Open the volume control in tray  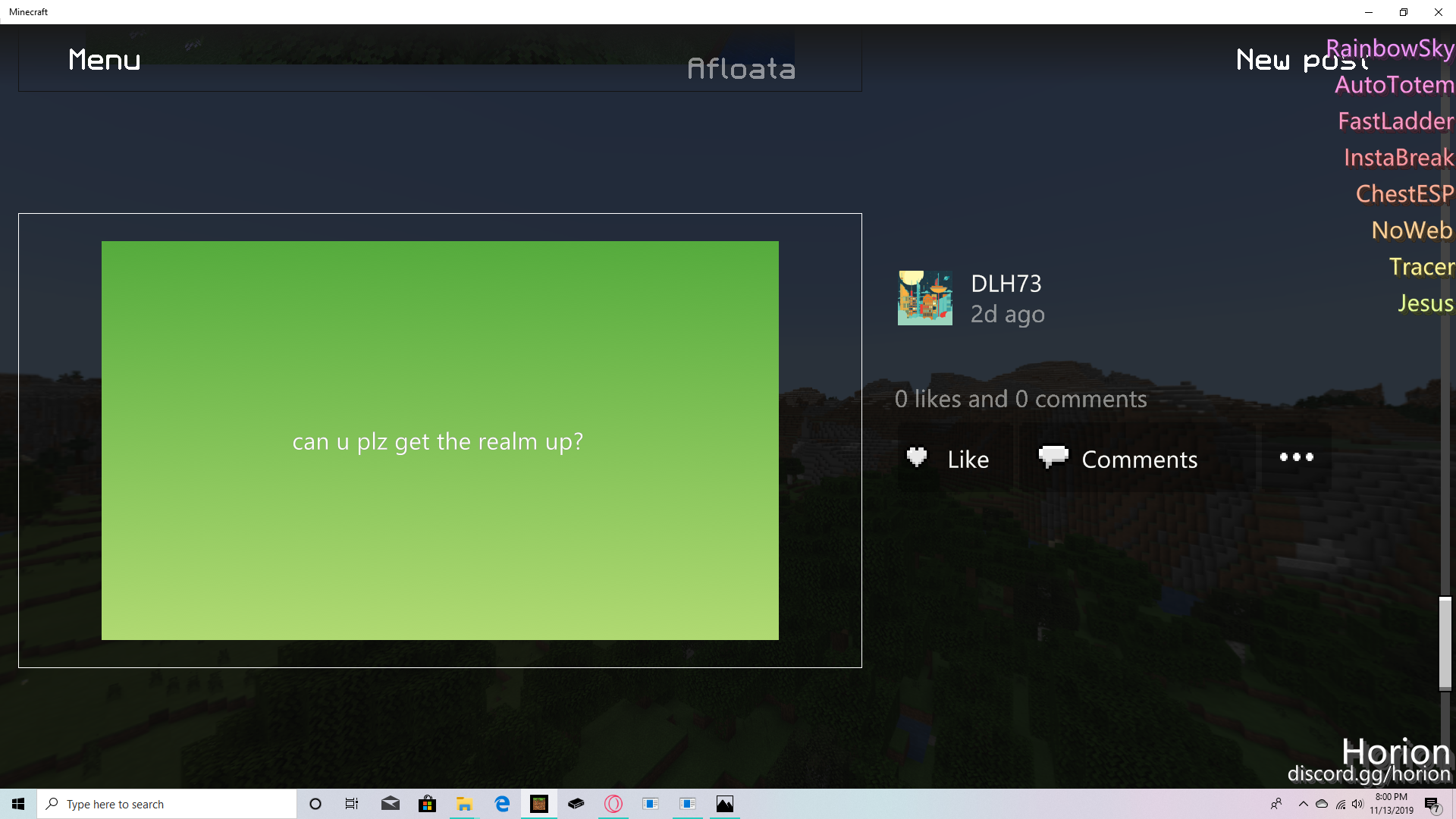pos(1357,804)
